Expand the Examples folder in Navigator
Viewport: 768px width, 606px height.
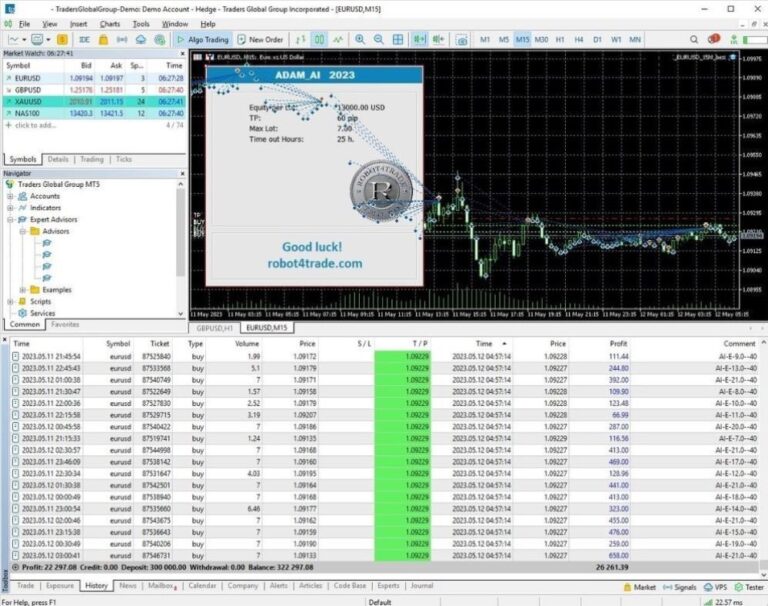(x=21, y=290)
